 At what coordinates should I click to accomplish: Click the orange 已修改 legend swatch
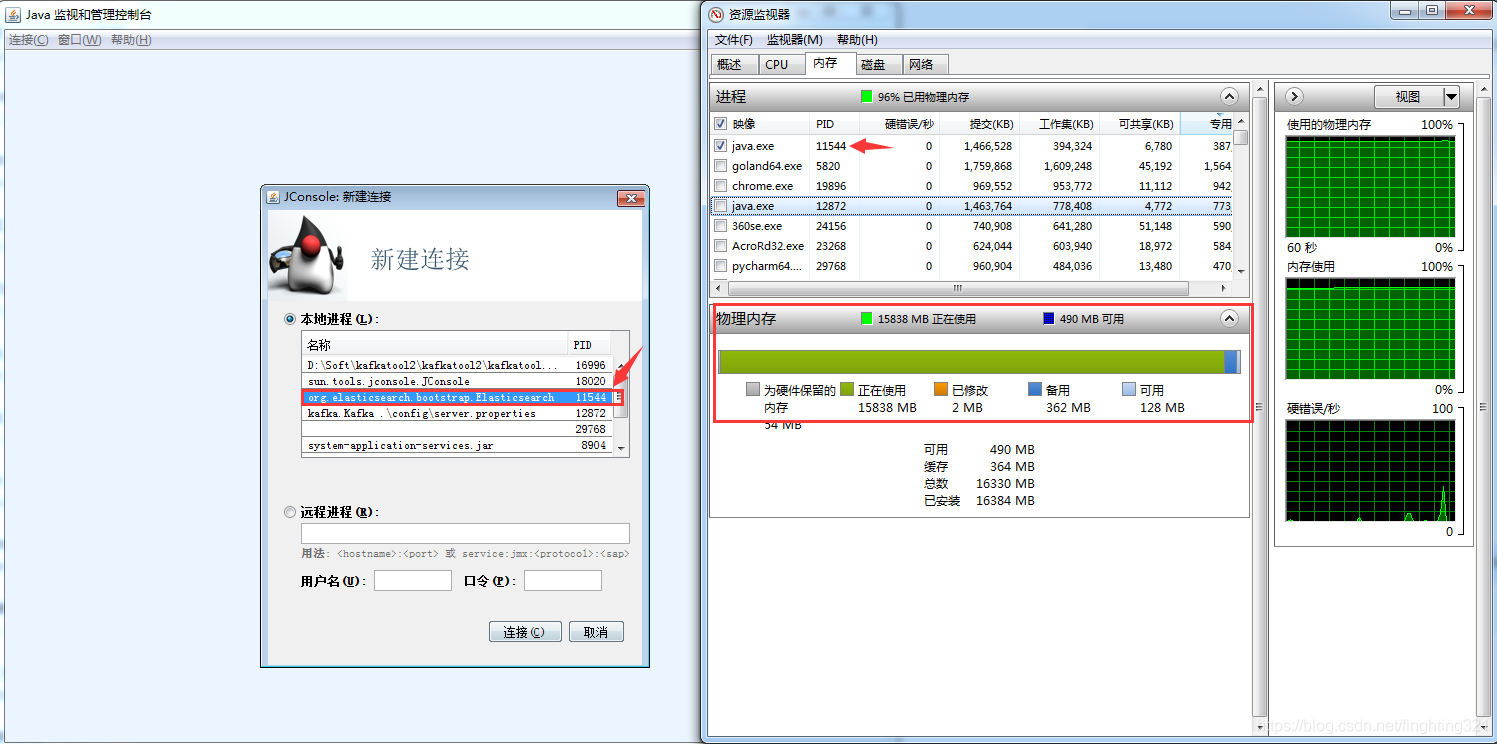pyautogui.click(x=941, y=390)
